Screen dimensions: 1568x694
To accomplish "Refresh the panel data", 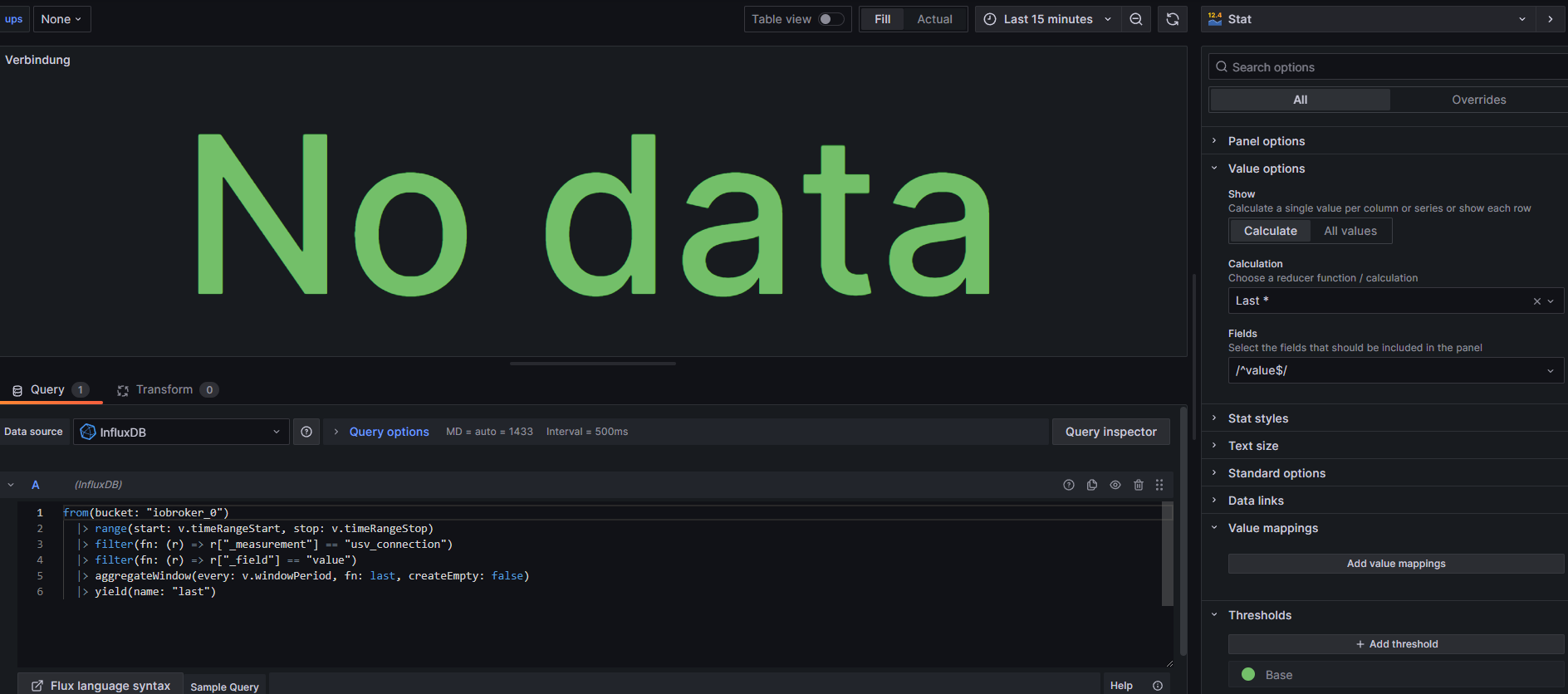I will pos(1173,19).
